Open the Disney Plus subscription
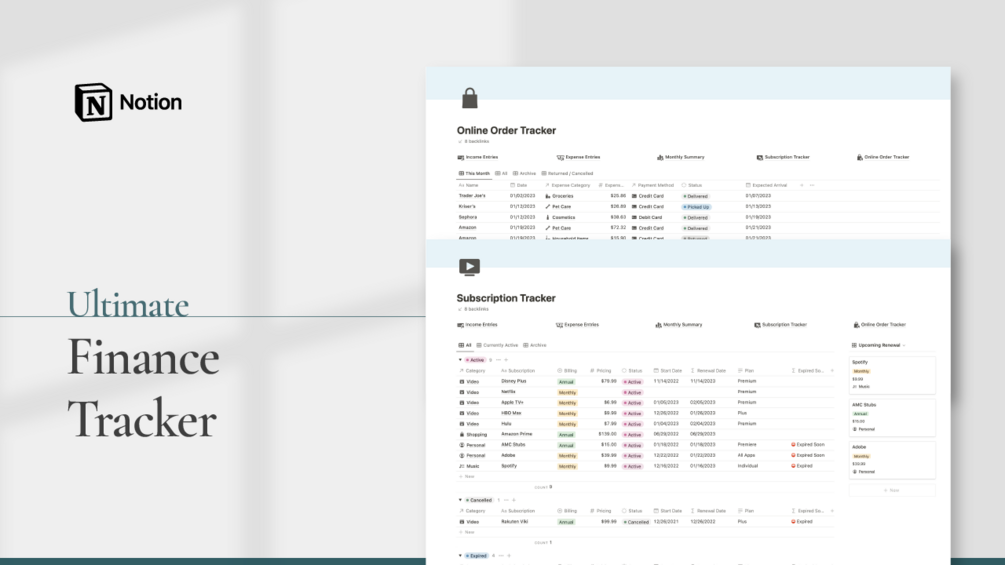This screenshot has width=1005, height=565. click(x=513, y=381)
